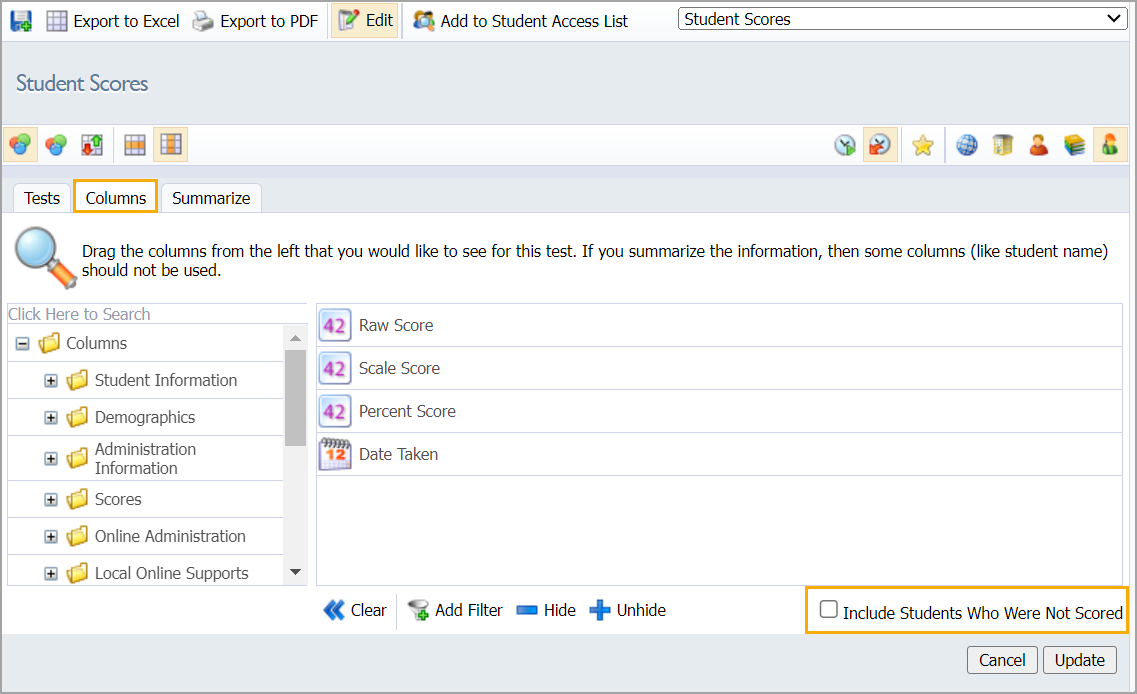This screenshot has width=1137, height=694.
Task: Enable Include Students Who Were Not Scored
Action: click(829, 610)
